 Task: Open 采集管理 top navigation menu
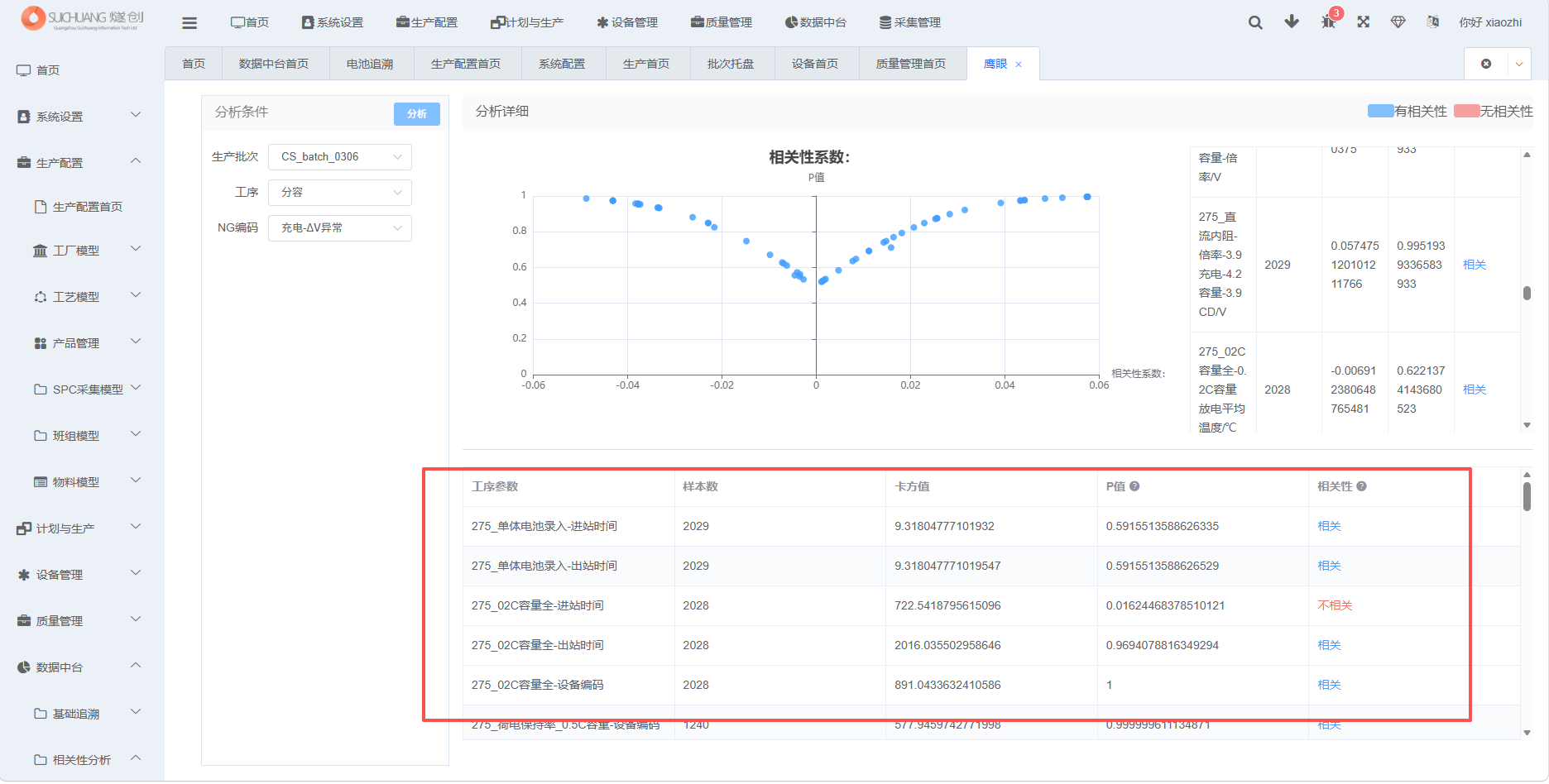point(910,22)
